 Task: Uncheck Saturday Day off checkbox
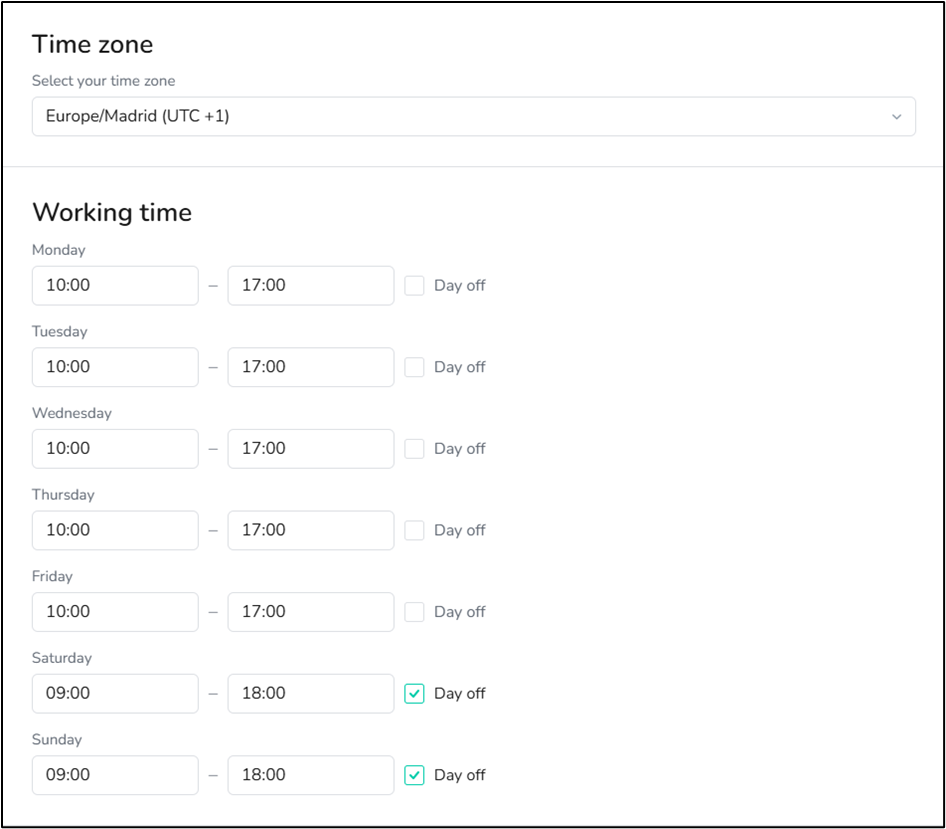click(x=414, y=693)
